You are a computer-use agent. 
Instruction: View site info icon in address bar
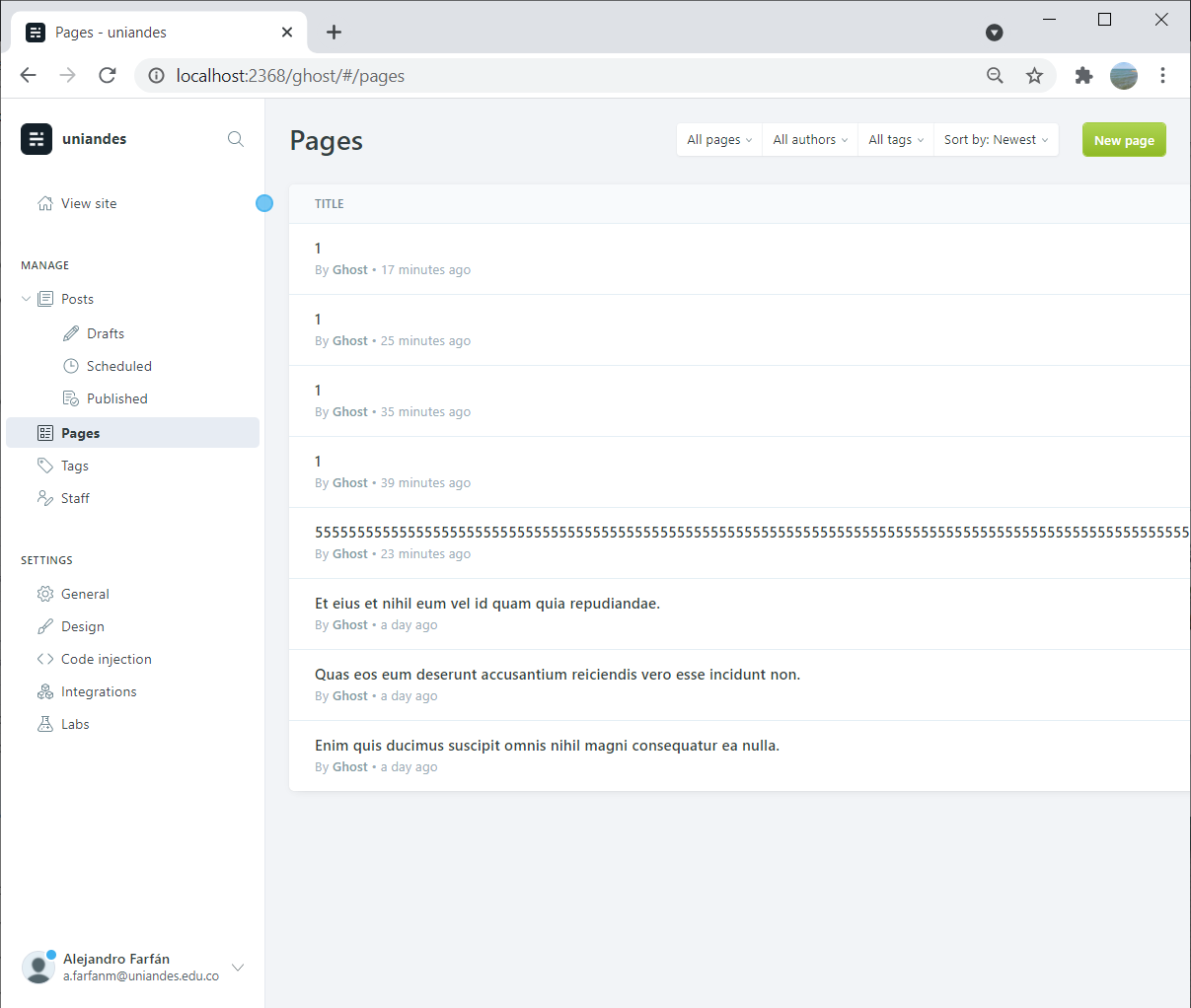pyautogui.click(x=156, y=76)
